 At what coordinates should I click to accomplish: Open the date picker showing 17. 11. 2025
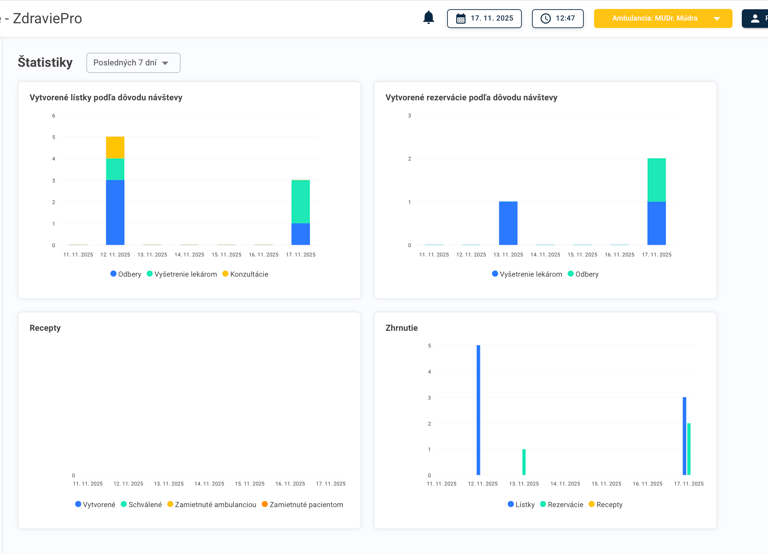484,19
